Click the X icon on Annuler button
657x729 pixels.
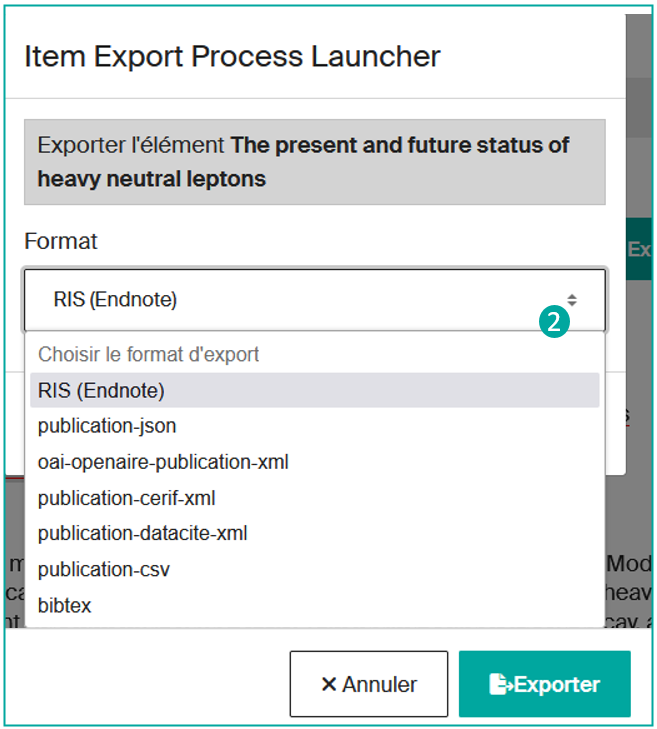coord(328,685)
